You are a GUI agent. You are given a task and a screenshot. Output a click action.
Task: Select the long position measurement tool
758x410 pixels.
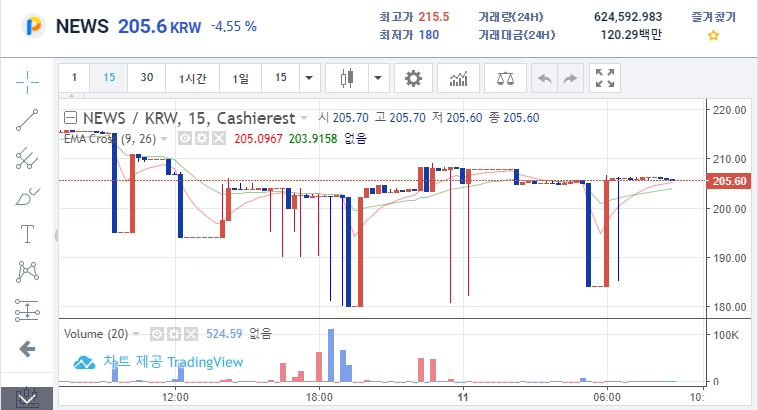pos(27,310)
